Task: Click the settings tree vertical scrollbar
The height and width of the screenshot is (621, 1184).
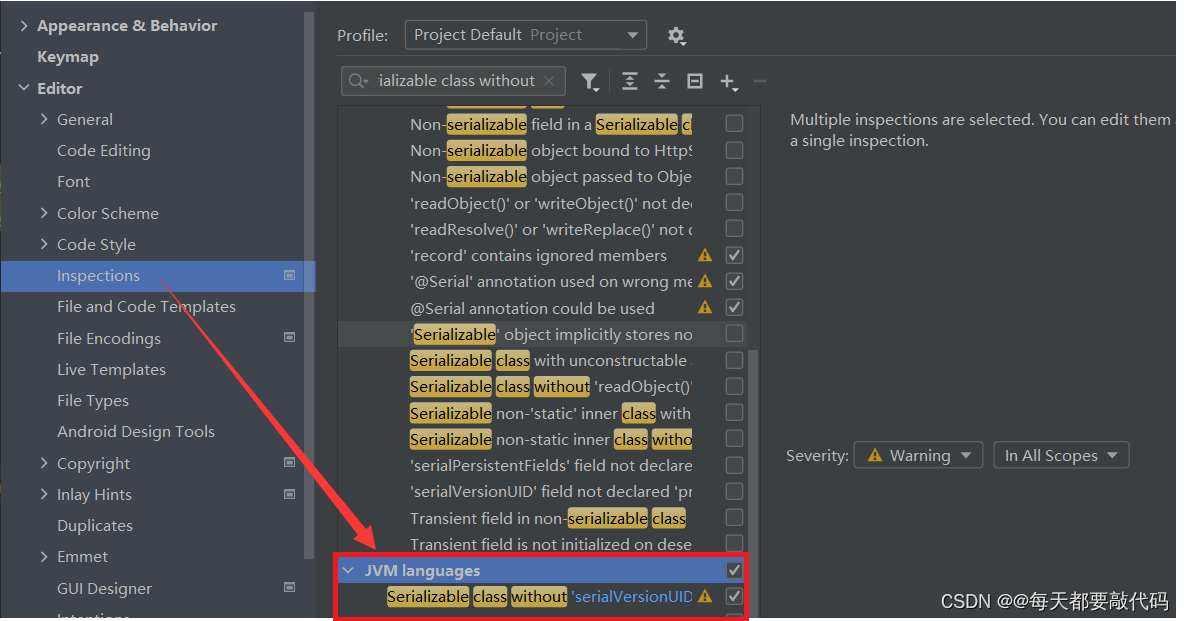Action: pos(309,286)
